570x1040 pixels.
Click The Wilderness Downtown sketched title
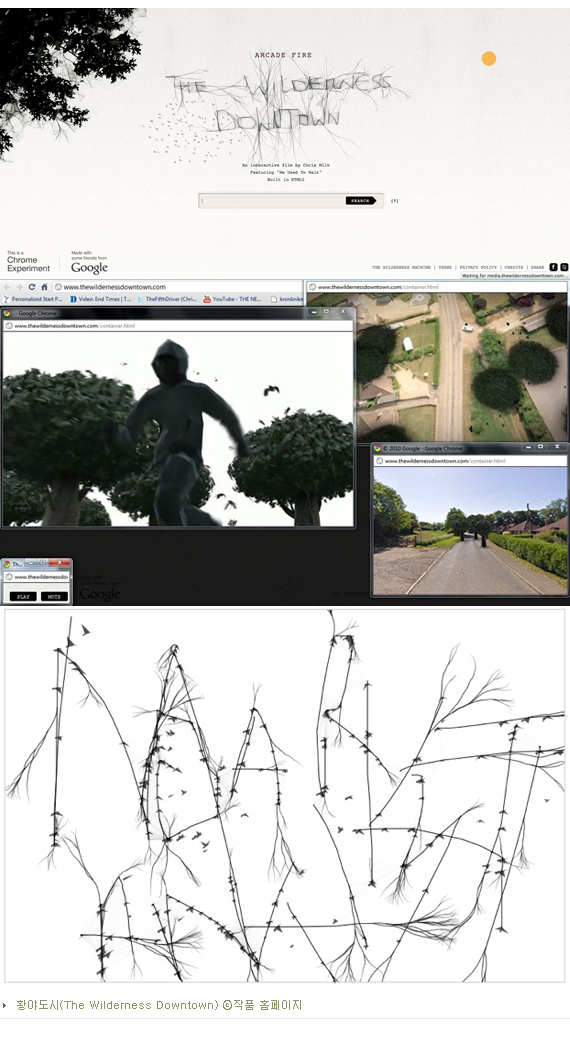point(279,103)
